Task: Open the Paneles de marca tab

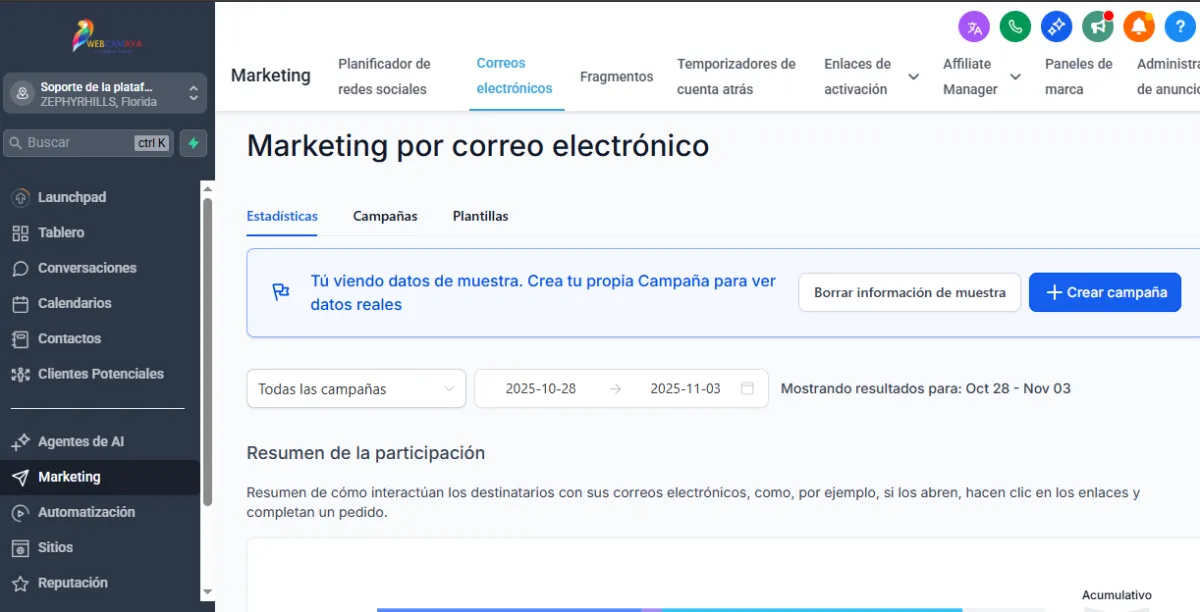Action: pos(1078,76)
